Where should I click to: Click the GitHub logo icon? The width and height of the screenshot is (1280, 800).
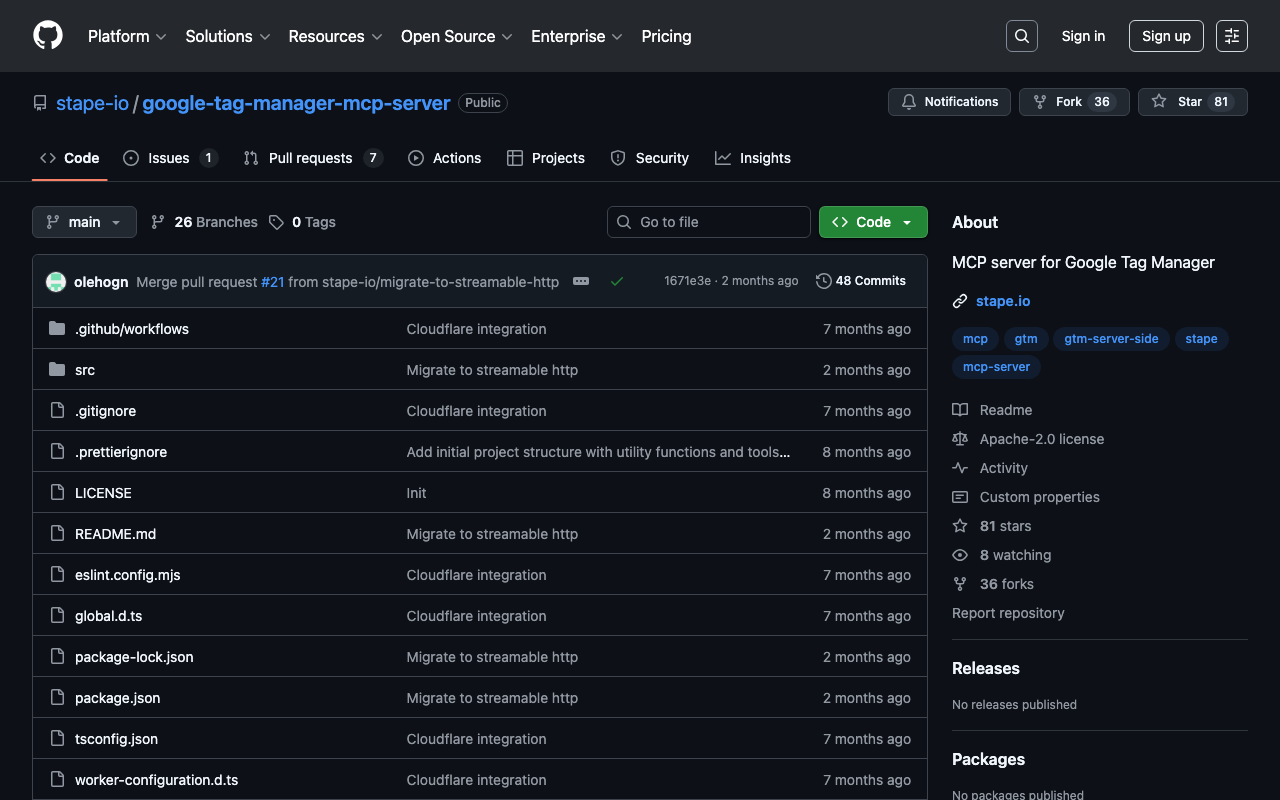[x=48, y=36]
